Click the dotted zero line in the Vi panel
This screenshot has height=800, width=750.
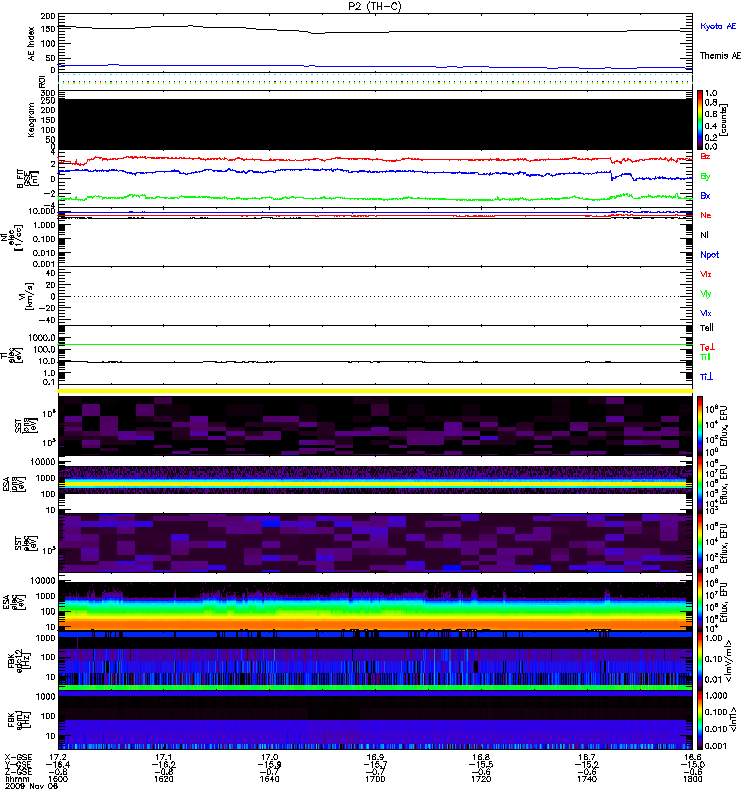375,296
